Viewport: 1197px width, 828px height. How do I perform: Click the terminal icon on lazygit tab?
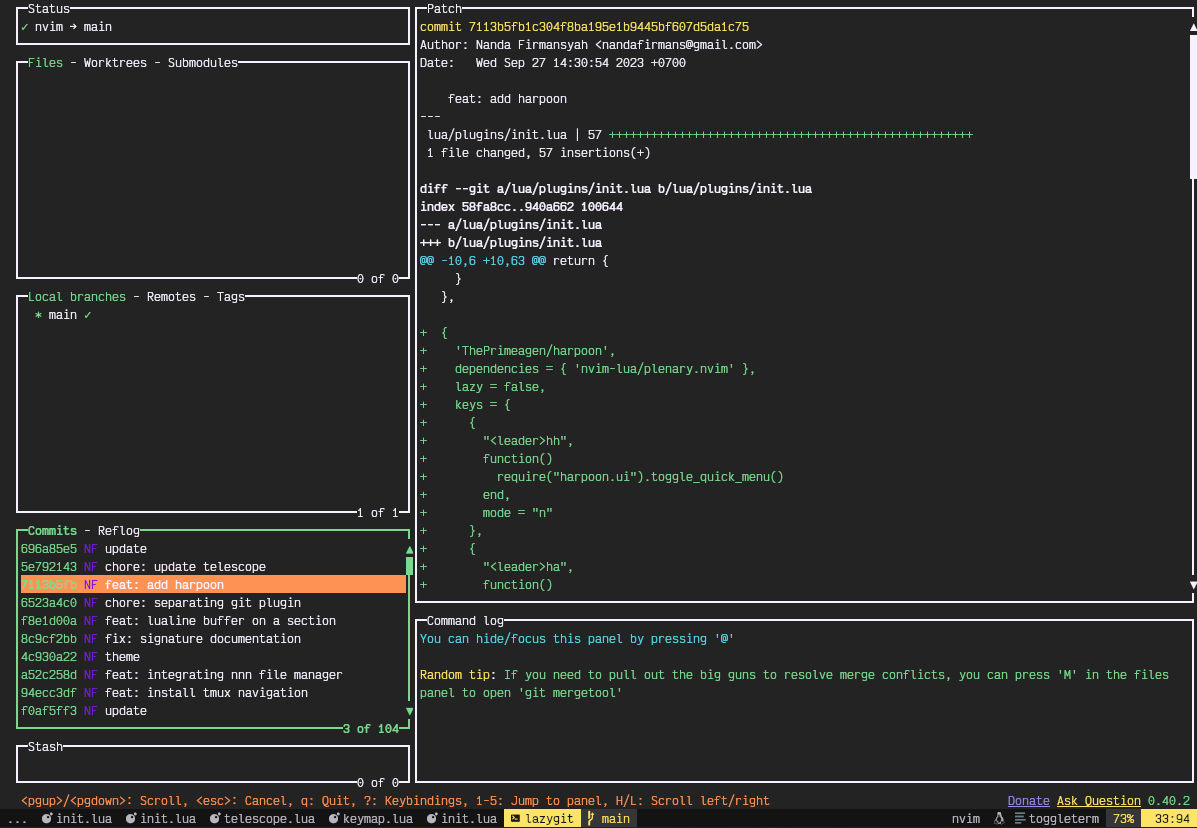[516, 819]
